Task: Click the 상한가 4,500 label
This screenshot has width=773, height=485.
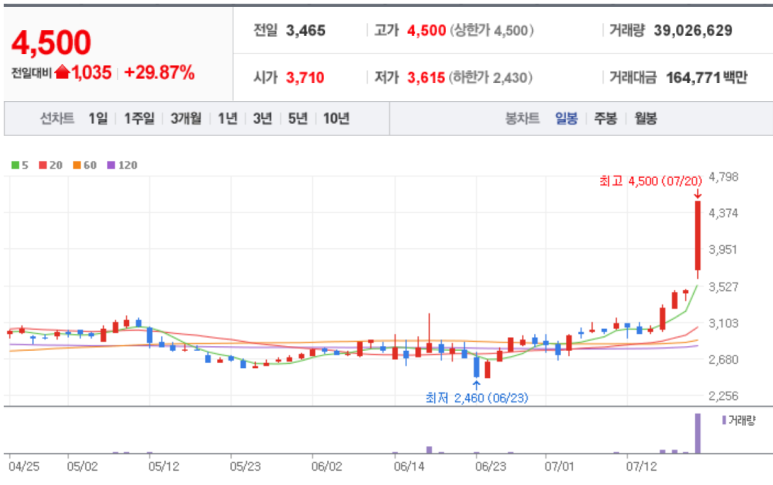Action: (x=492, y=31)
